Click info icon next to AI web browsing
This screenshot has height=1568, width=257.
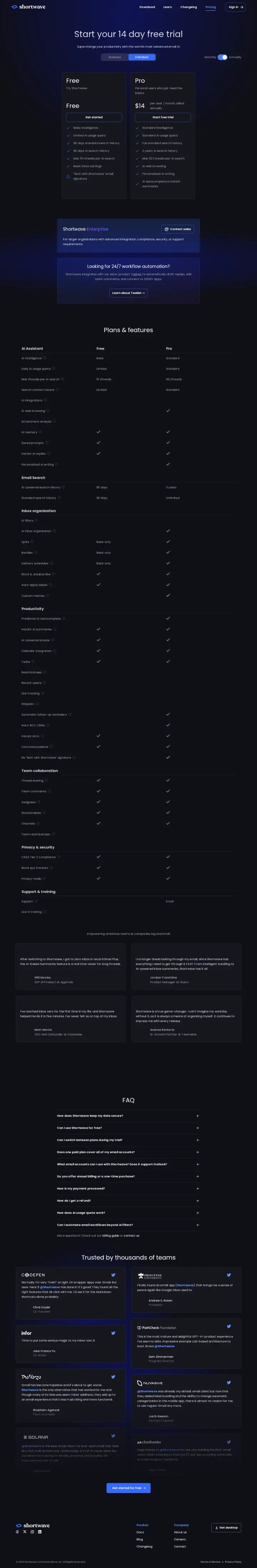(48, 411)
